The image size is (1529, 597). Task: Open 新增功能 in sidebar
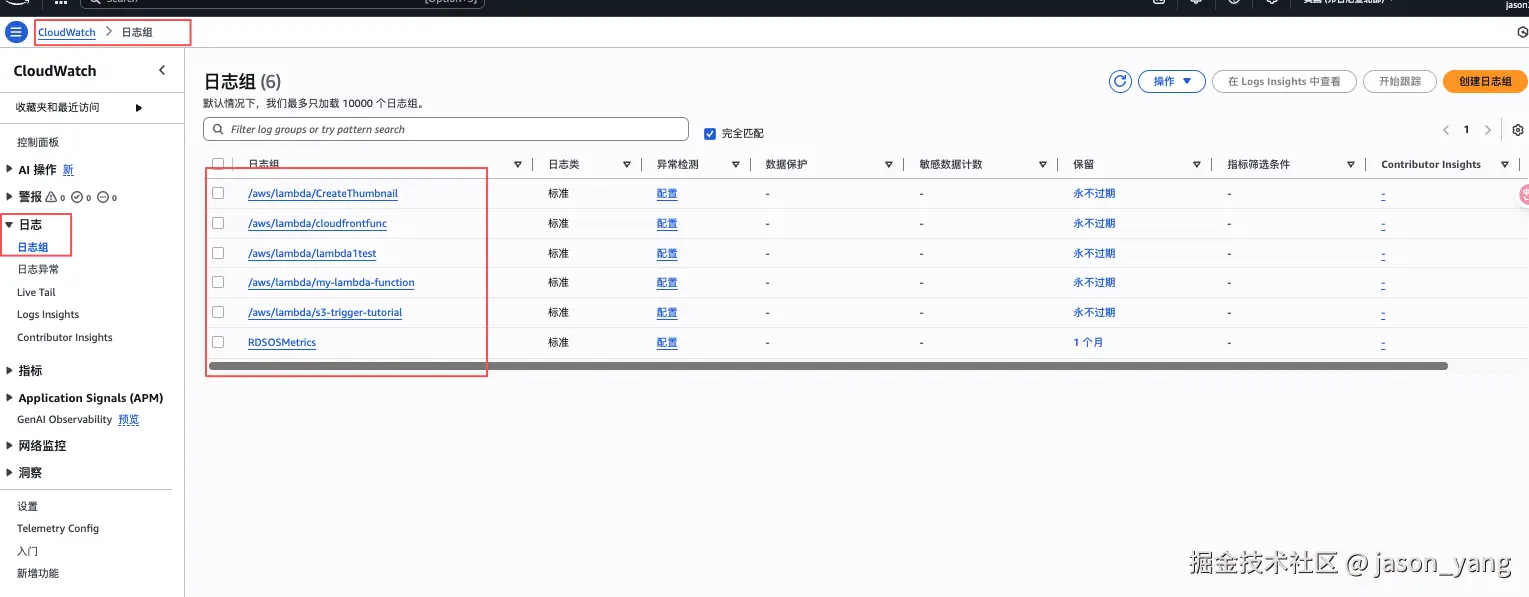(x=38, y=573)
